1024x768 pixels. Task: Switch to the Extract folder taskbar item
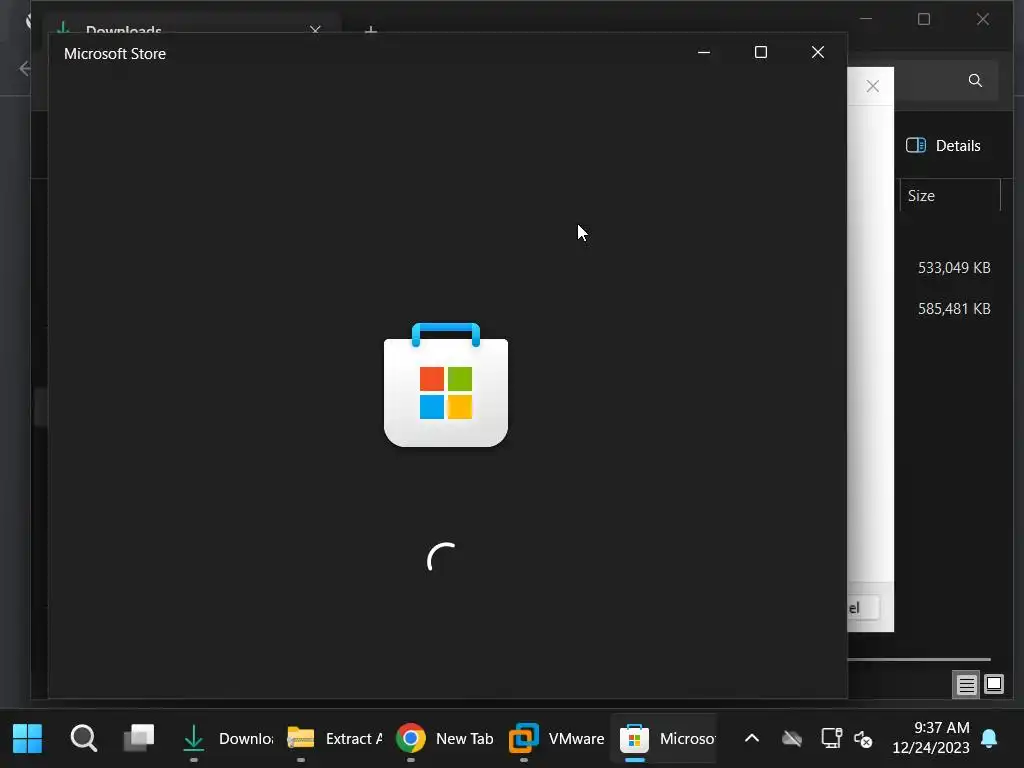click(x=334, y=739)
